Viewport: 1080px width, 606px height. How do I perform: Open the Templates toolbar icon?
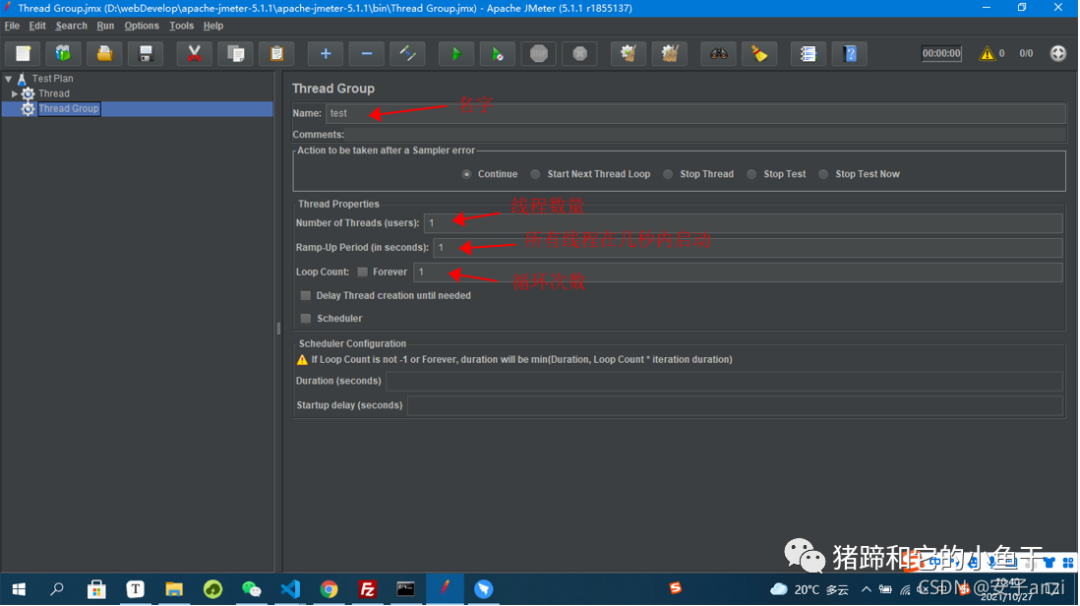63,54
